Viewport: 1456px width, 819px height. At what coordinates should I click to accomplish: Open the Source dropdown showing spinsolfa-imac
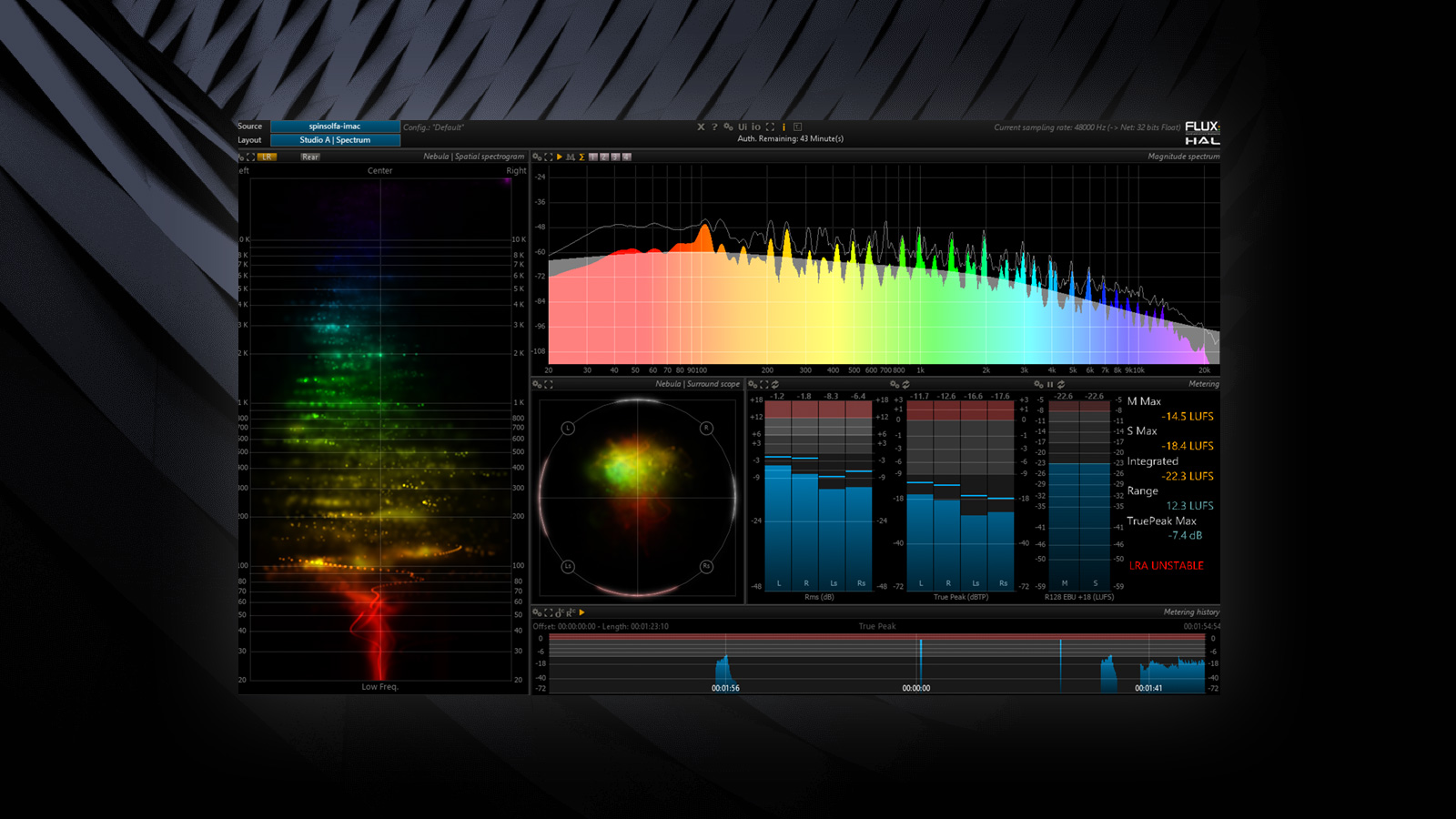pyautogui.click(x=335, y=126)
